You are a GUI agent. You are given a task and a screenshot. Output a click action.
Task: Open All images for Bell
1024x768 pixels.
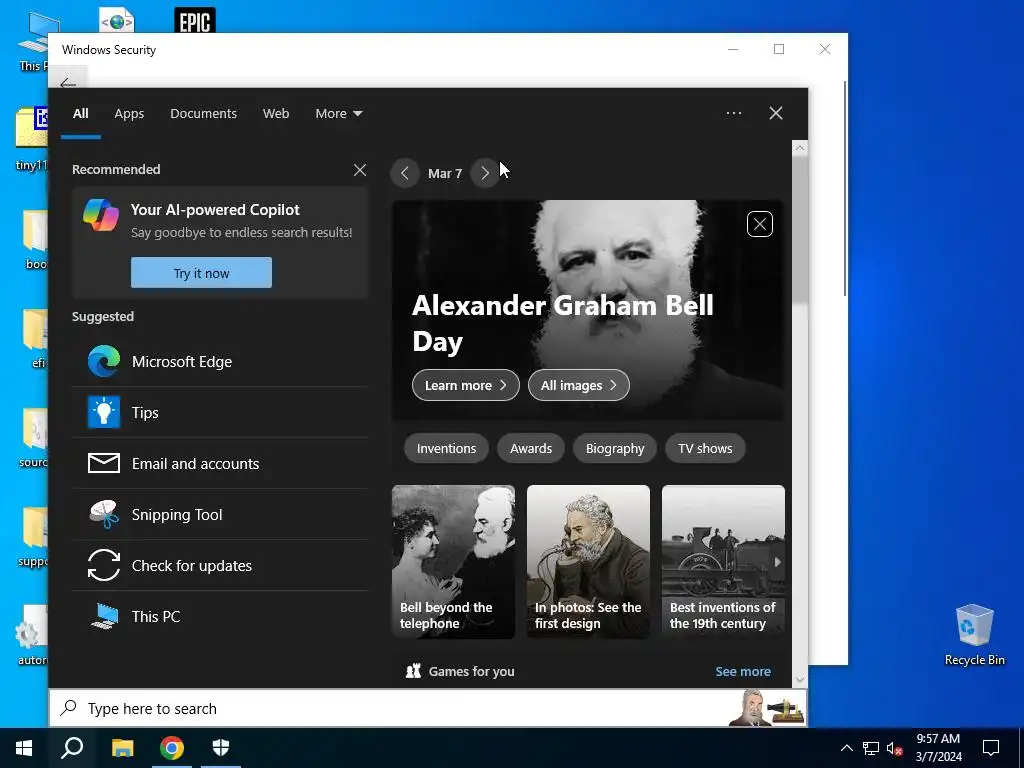coord(579,385)
